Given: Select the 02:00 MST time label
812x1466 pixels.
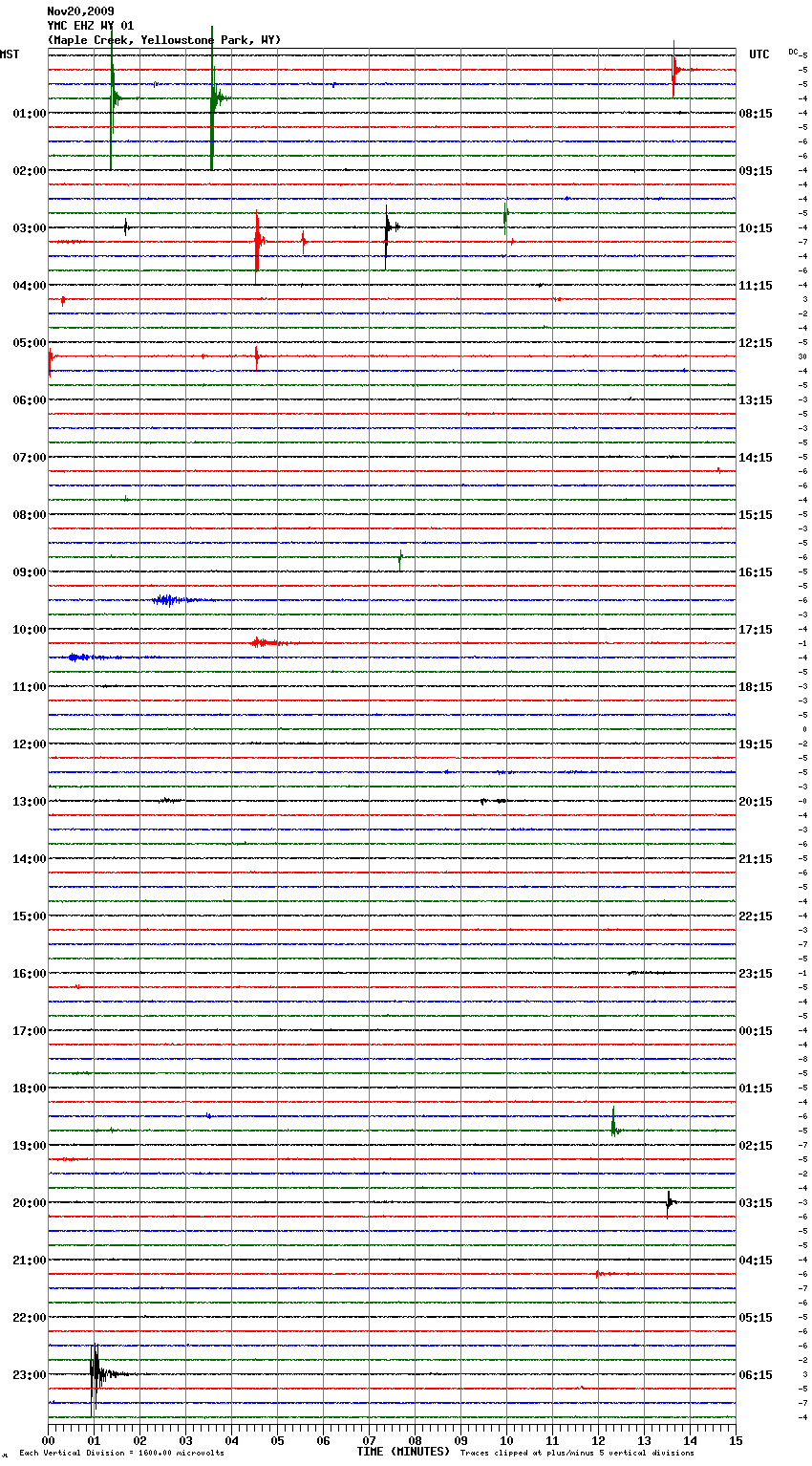Looking at the screenshot, I should pos(30,171).
